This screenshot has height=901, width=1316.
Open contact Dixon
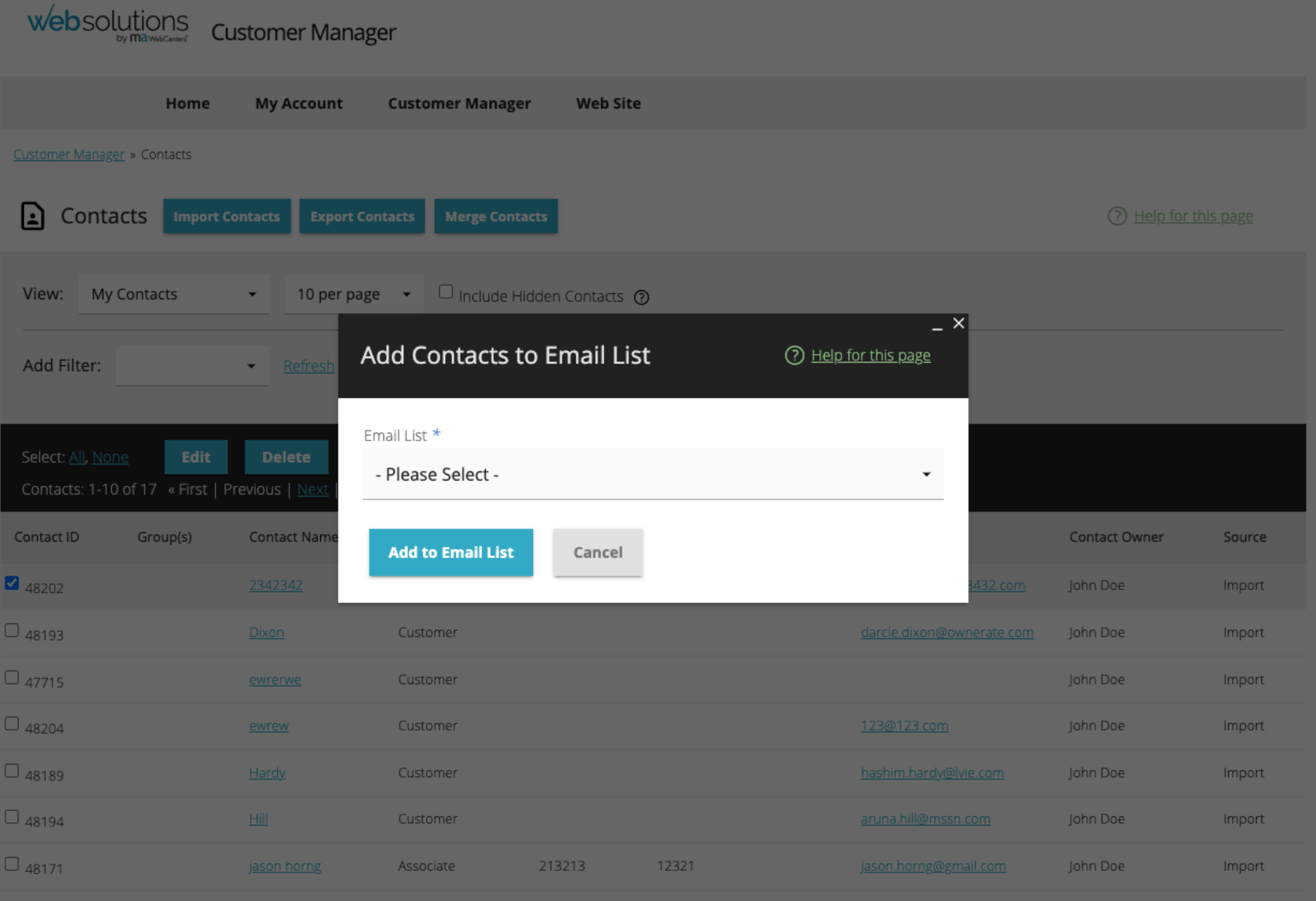266,633
